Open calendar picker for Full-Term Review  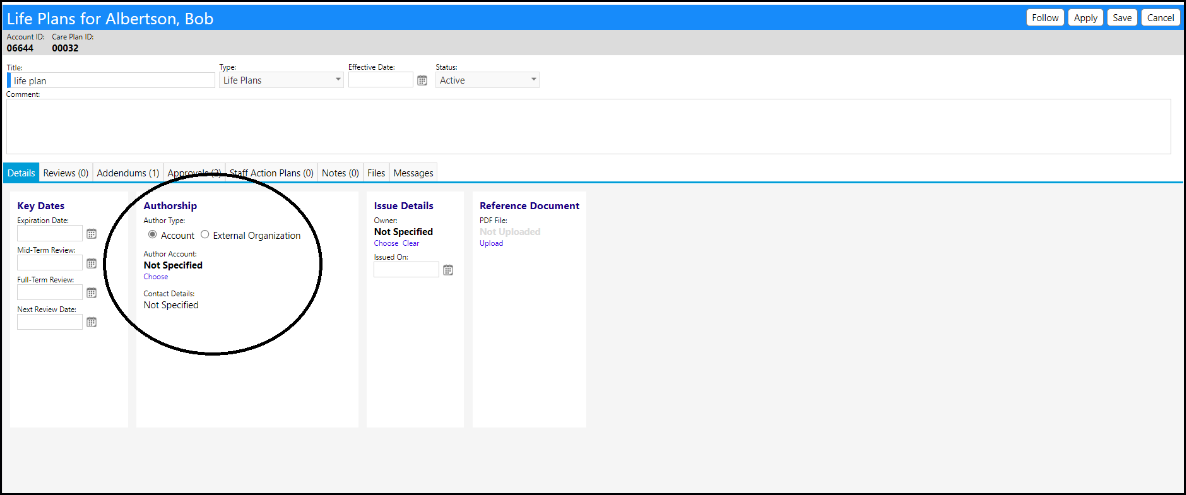(x=92, y=293)
